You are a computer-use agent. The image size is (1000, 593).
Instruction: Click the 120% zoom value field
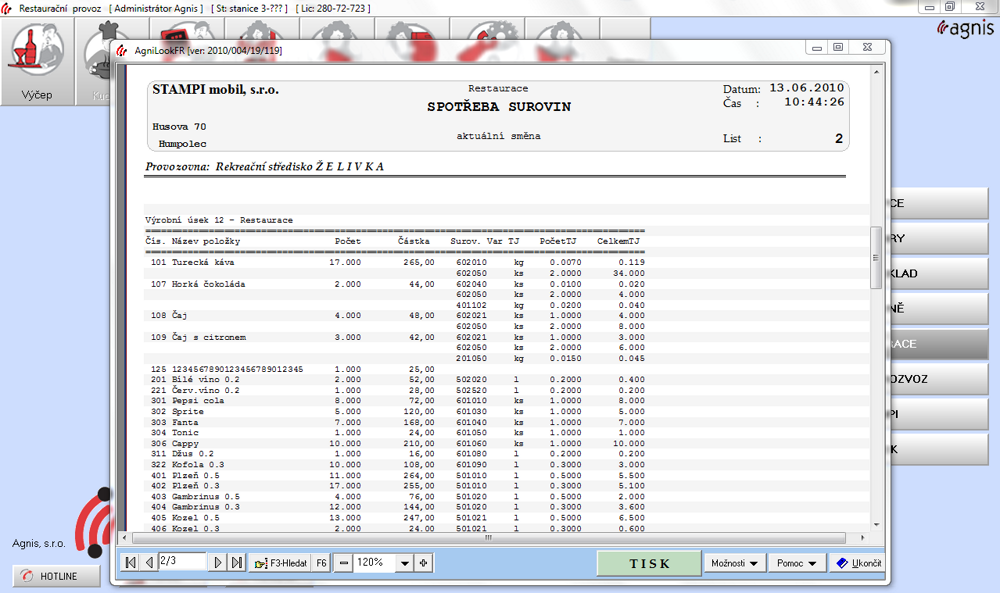pos(375,562)
